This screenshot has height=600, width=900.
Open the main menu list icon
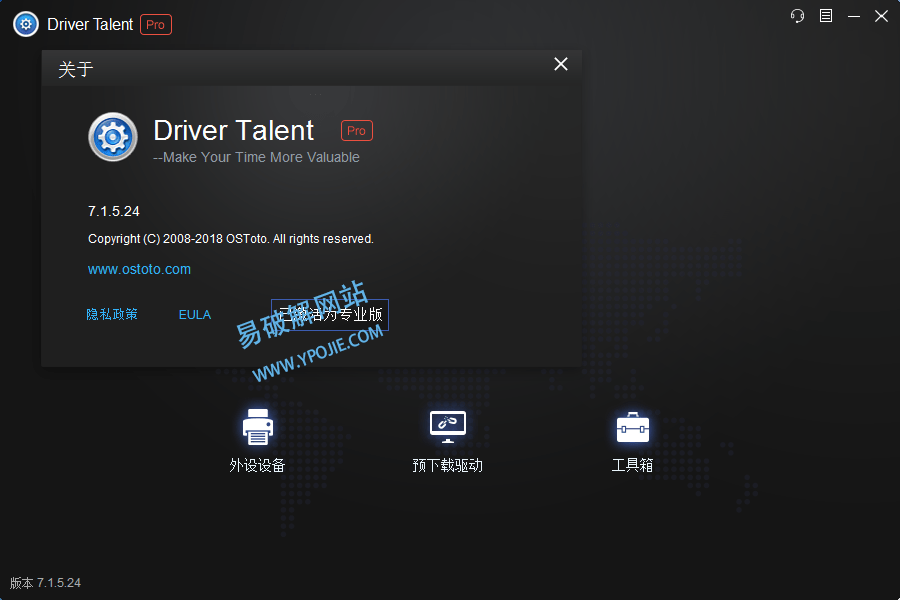pyautogui.click(x=826, y=16)
